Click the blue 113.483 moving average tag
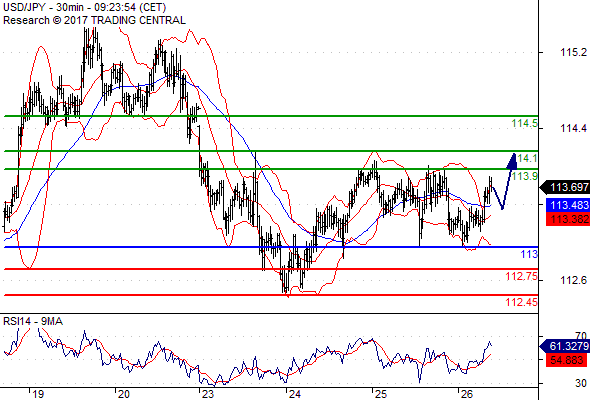Screen dimensions: 590x400 (x=568, y=205)
